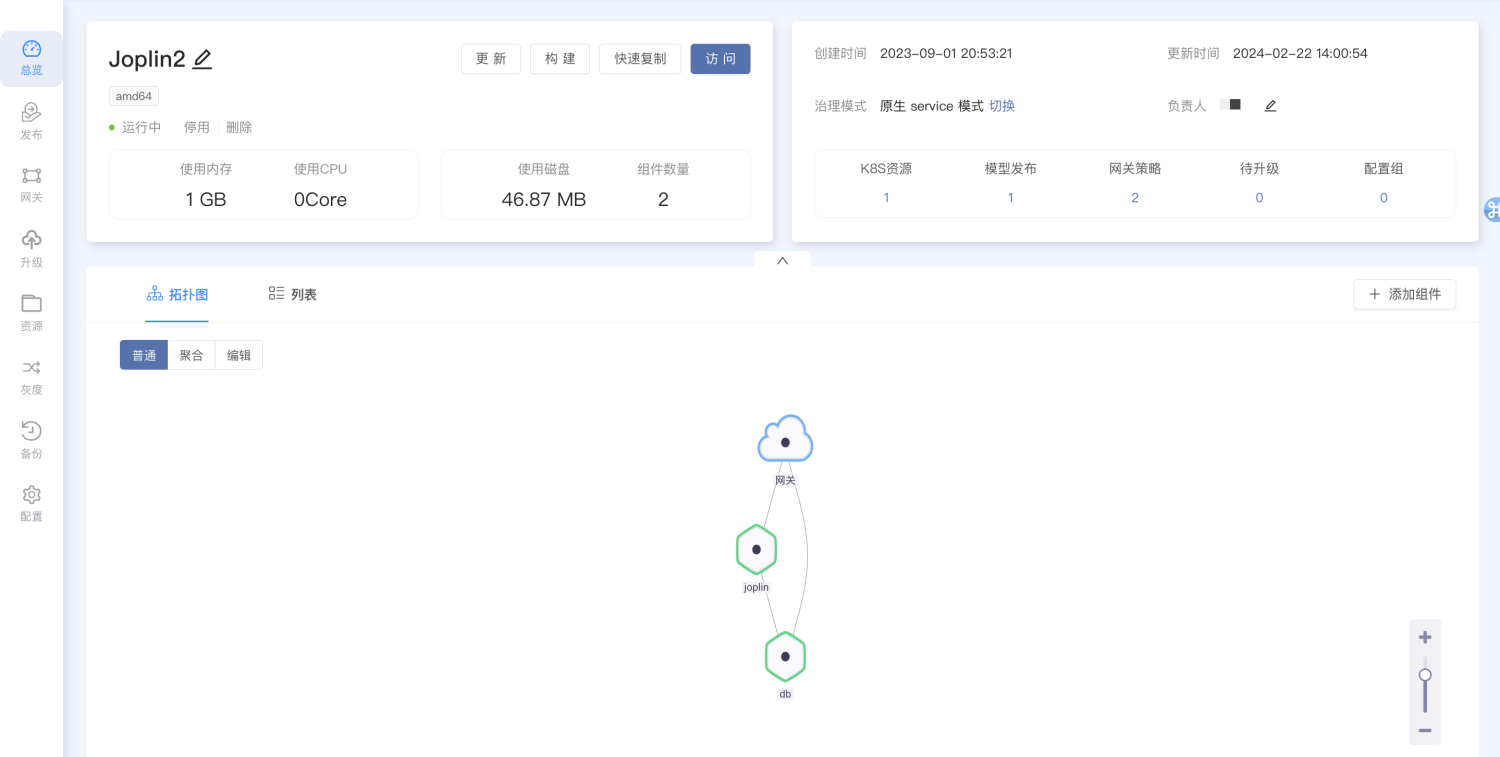
Task: Click the 46.87 MB disk usage value
Action: pos(544,199)
